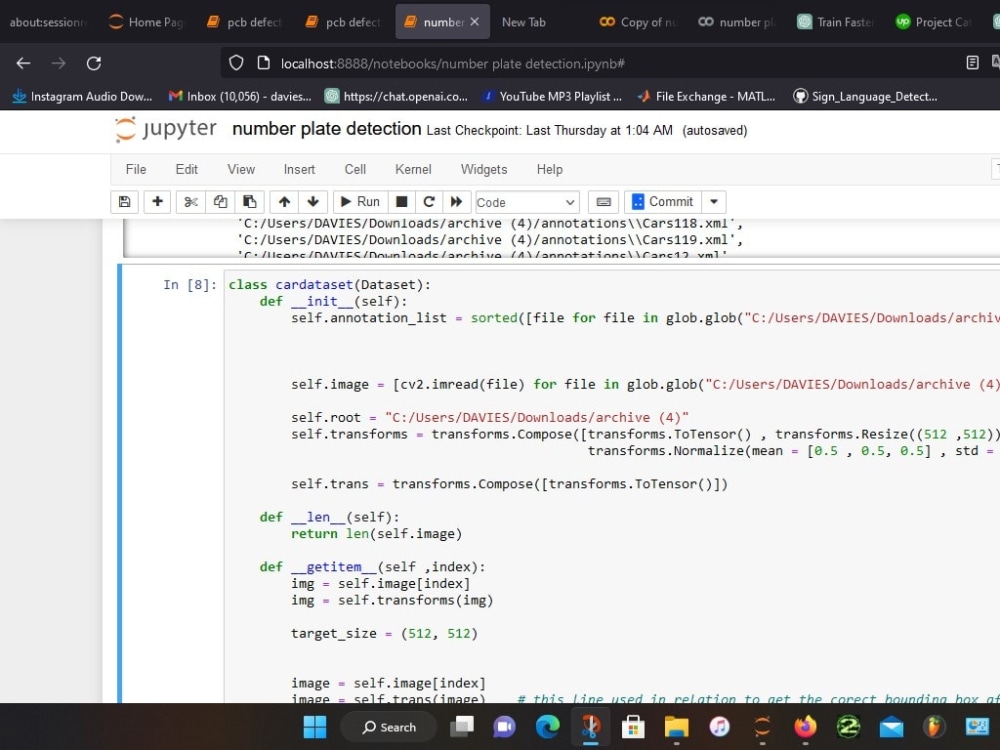Launch Firefox from the taskbar
Image resolution: width=1000 pixels, height=750 pixels.
805,727
